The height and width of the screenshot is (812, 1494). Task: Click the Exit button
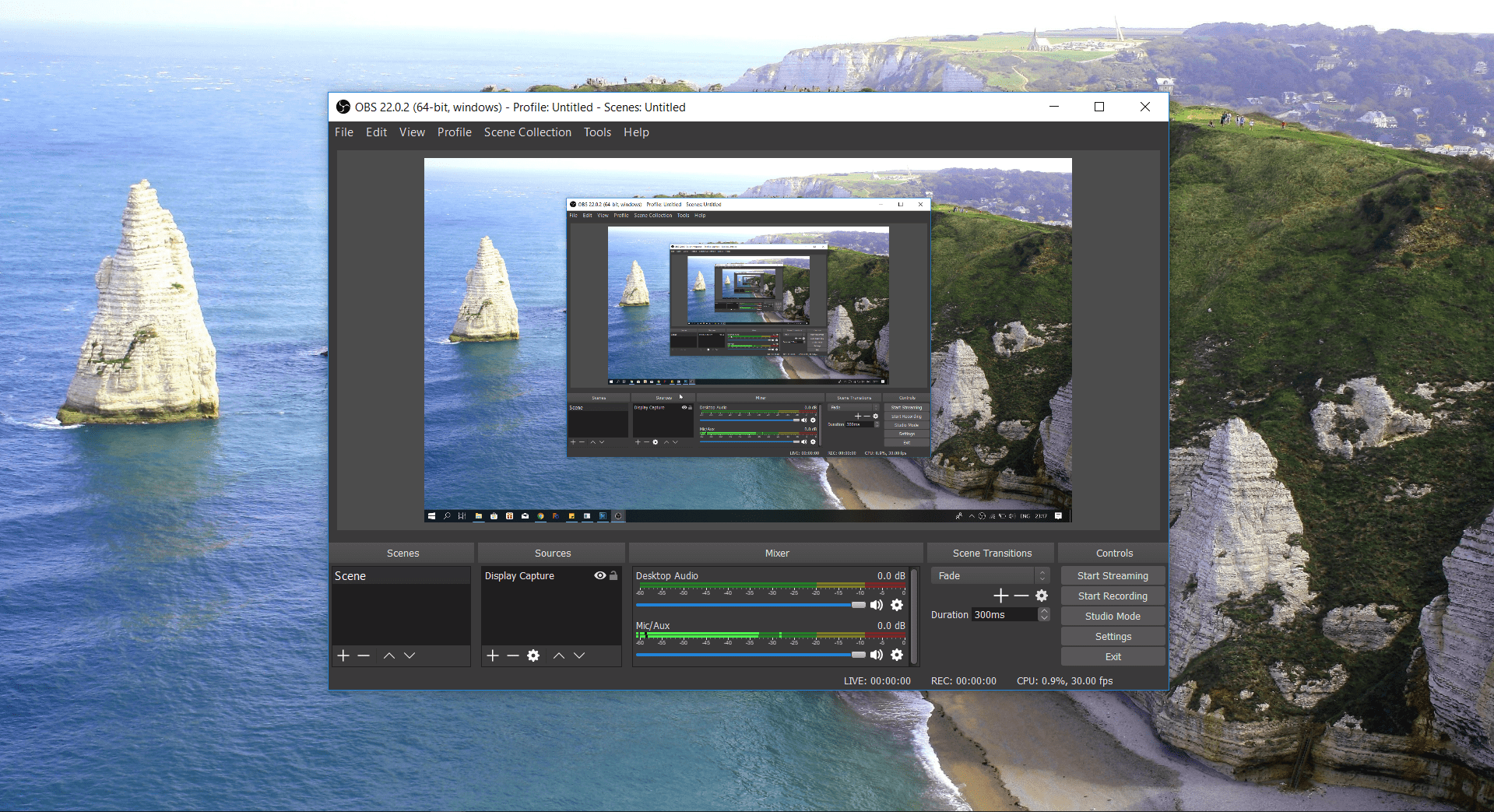1113,656
